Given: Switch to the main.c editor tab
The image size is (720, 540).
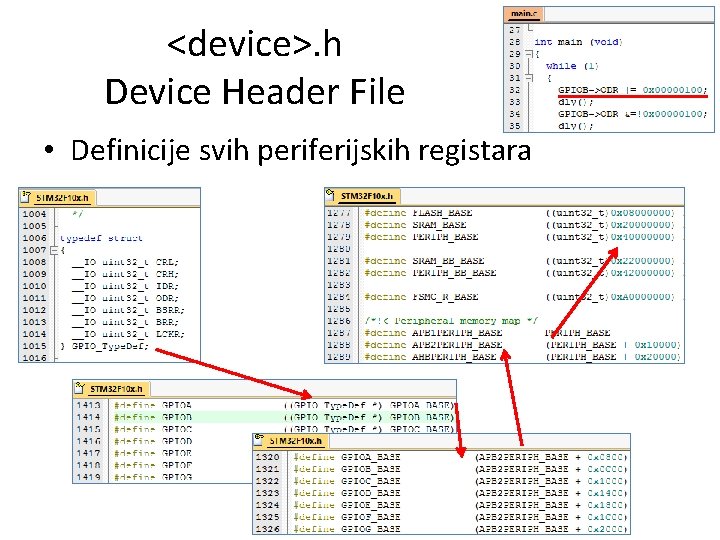Looking at the screenshot, I should pos(523,14).
